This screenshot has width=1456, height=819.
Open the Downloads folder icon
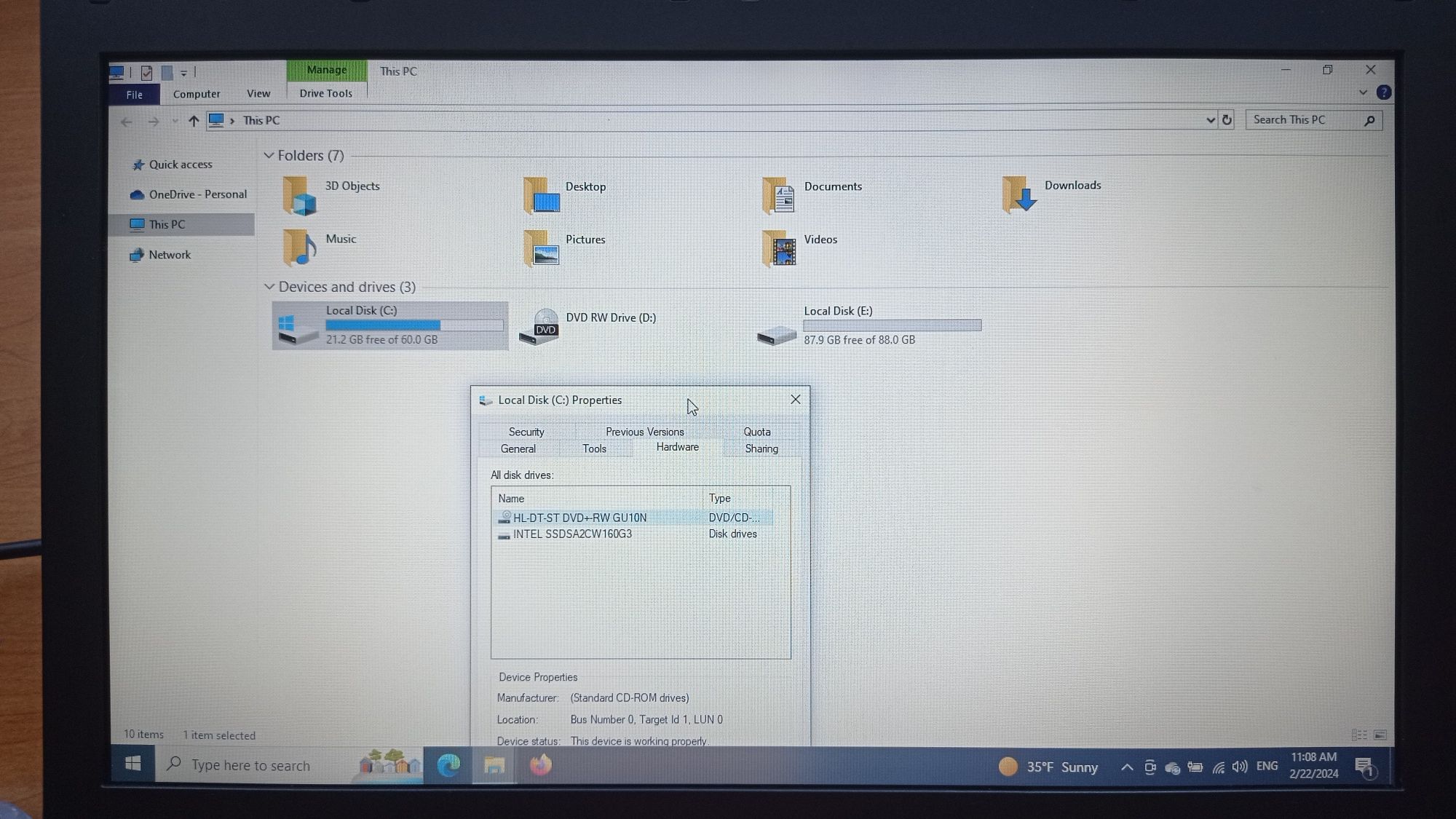point(1019,195)
